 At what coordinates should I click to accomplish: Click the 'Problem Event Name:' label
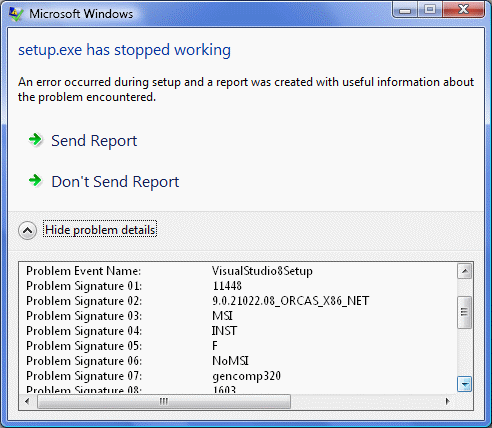84,271
